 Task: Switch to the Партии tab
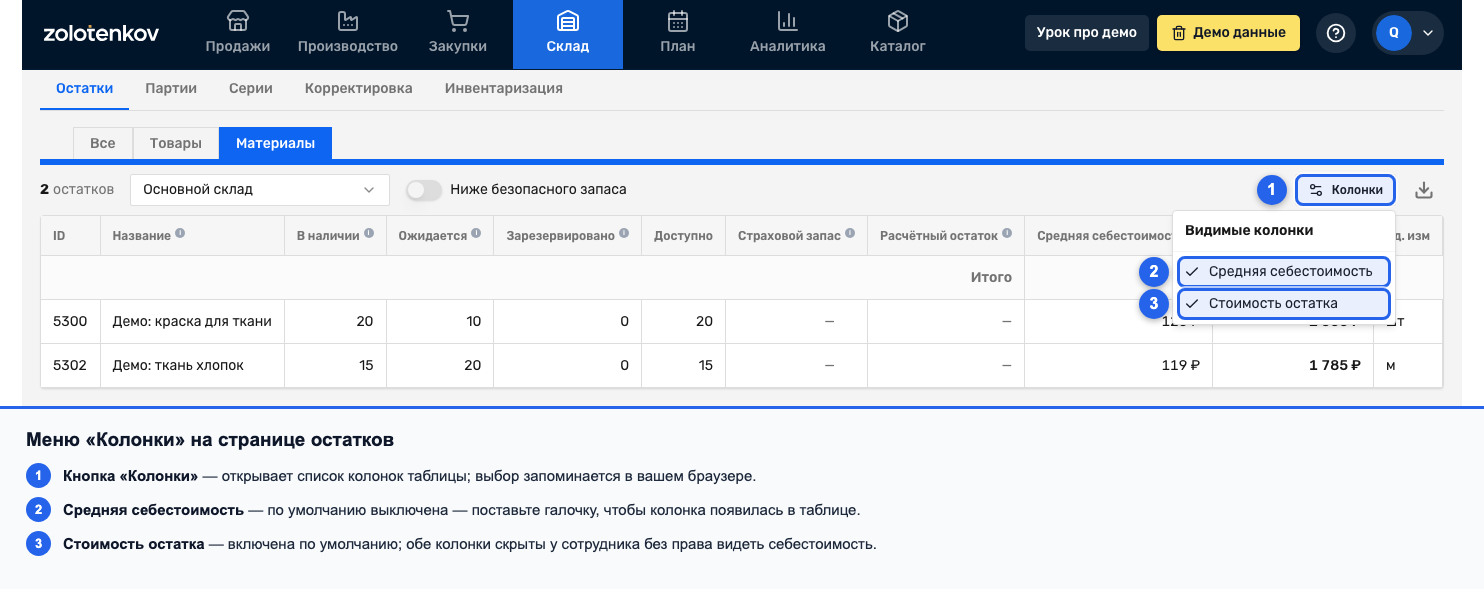tap(171, 88)
